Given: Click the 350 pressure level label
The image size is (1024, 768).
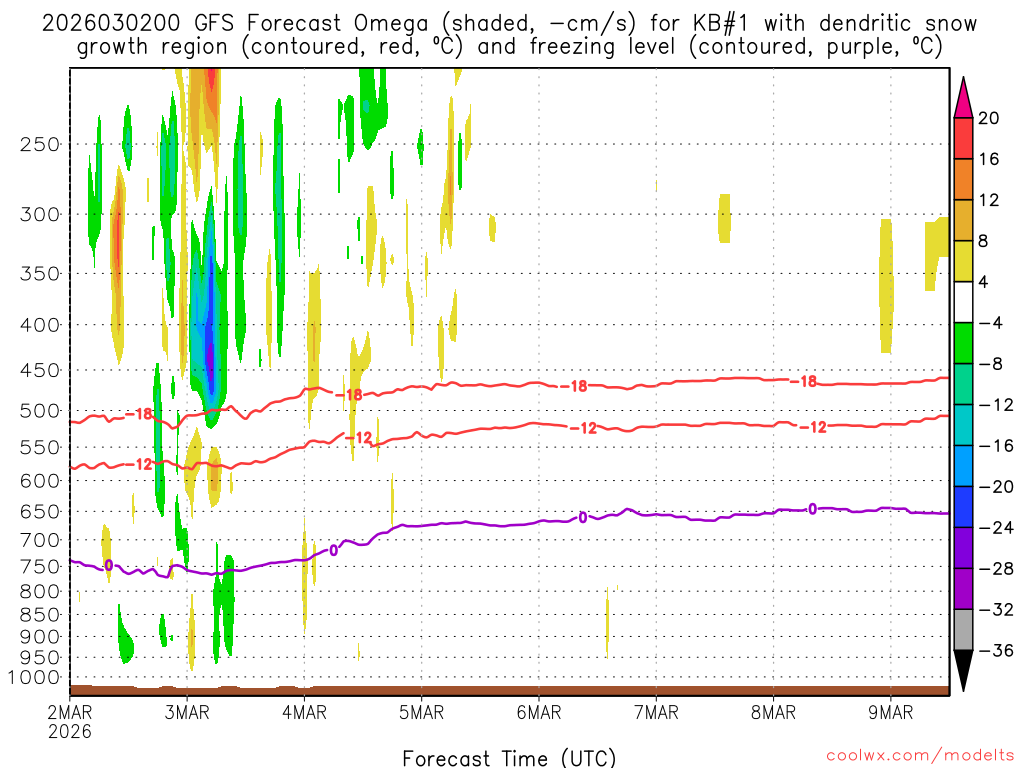Looking at the screenshot, I should click(x=40, y=274).
